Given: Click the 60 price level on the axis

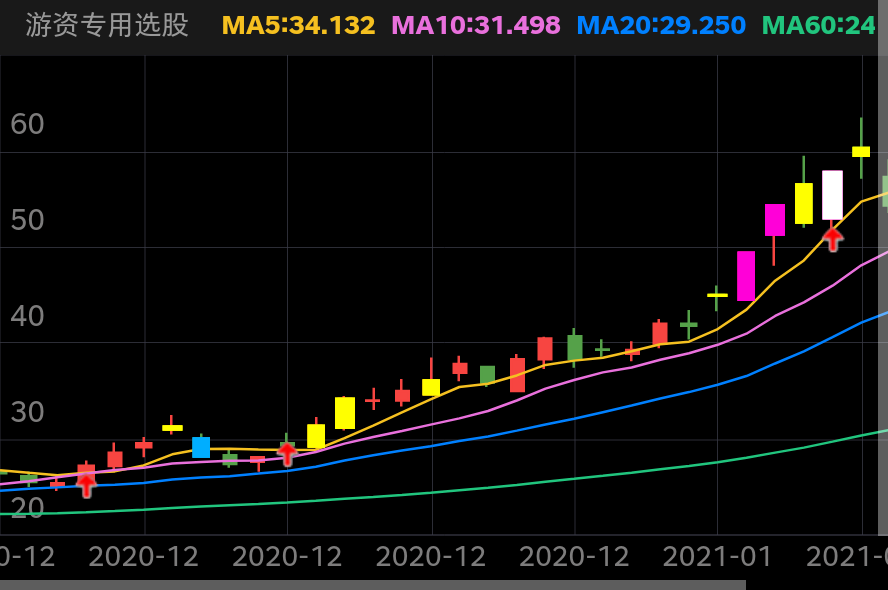Looking at the screenshot, I should point(29,124).
